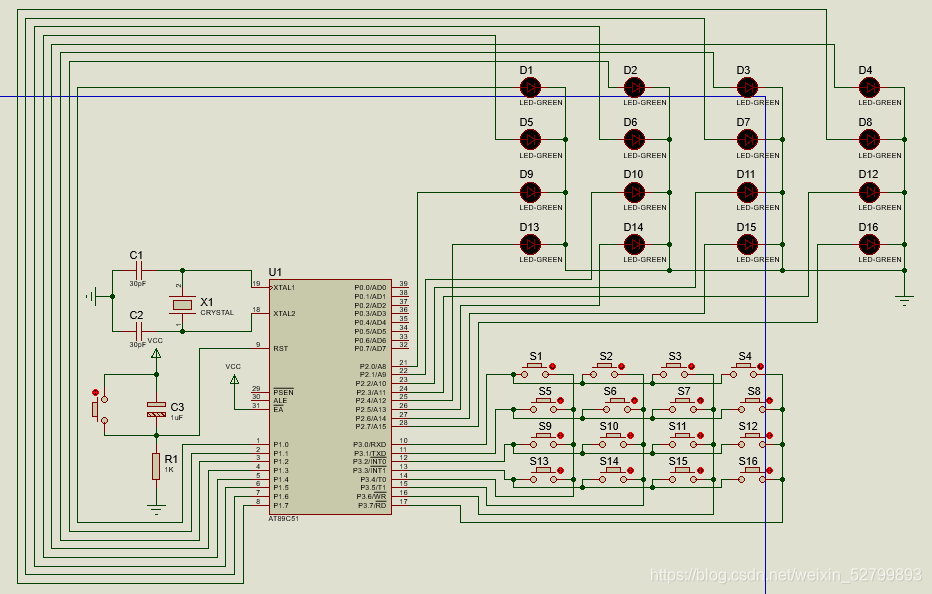The height and width of the screenshot is (594, 932).
Task: Click the P1.7 pin label
Action: coord(281,505)
